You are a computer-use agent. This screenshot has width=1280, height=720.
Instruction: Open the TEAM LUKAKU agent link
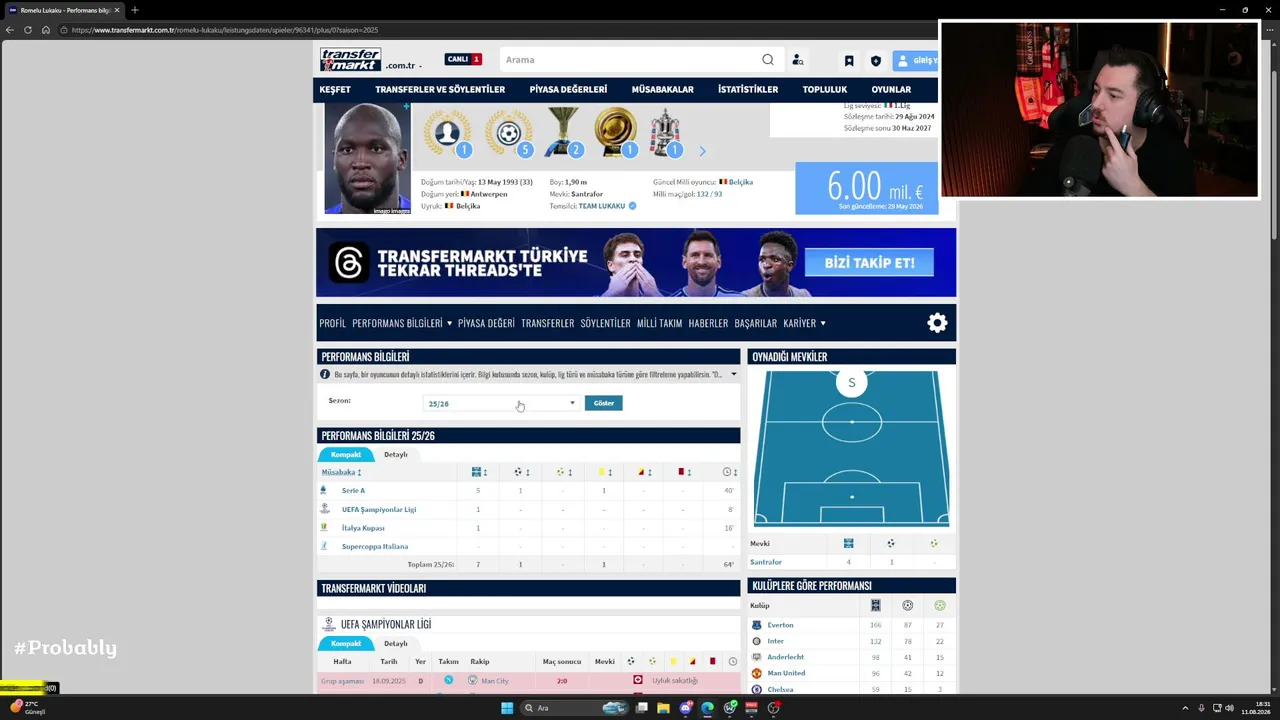(x=601, y=206)
